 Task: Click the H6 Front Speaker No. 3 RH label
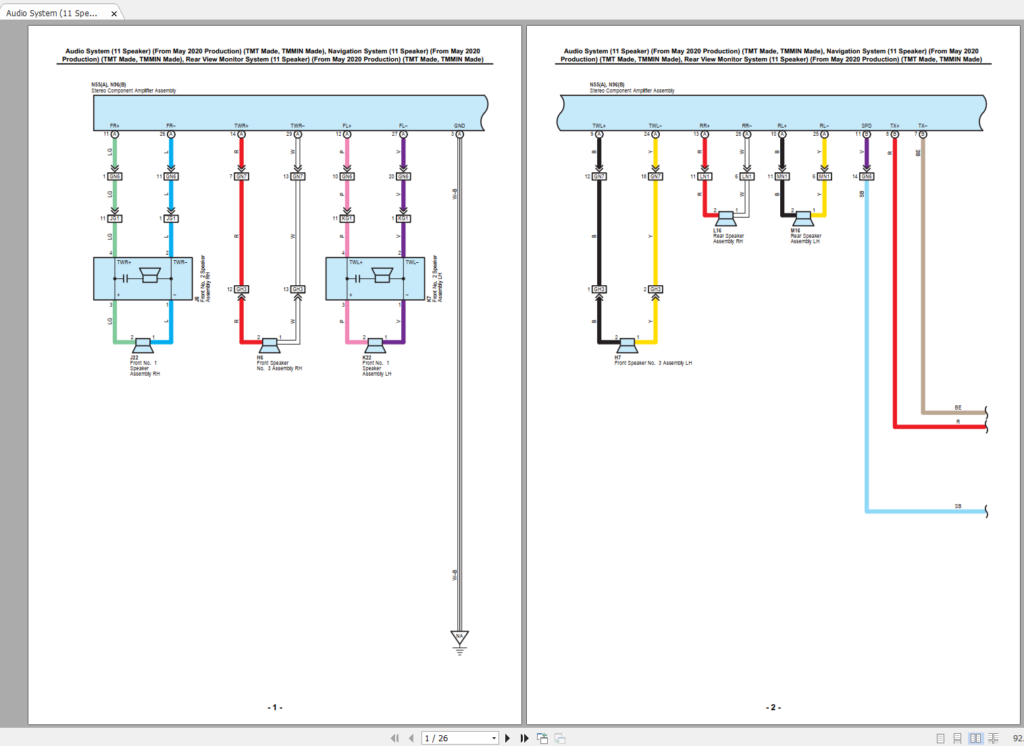279,363
